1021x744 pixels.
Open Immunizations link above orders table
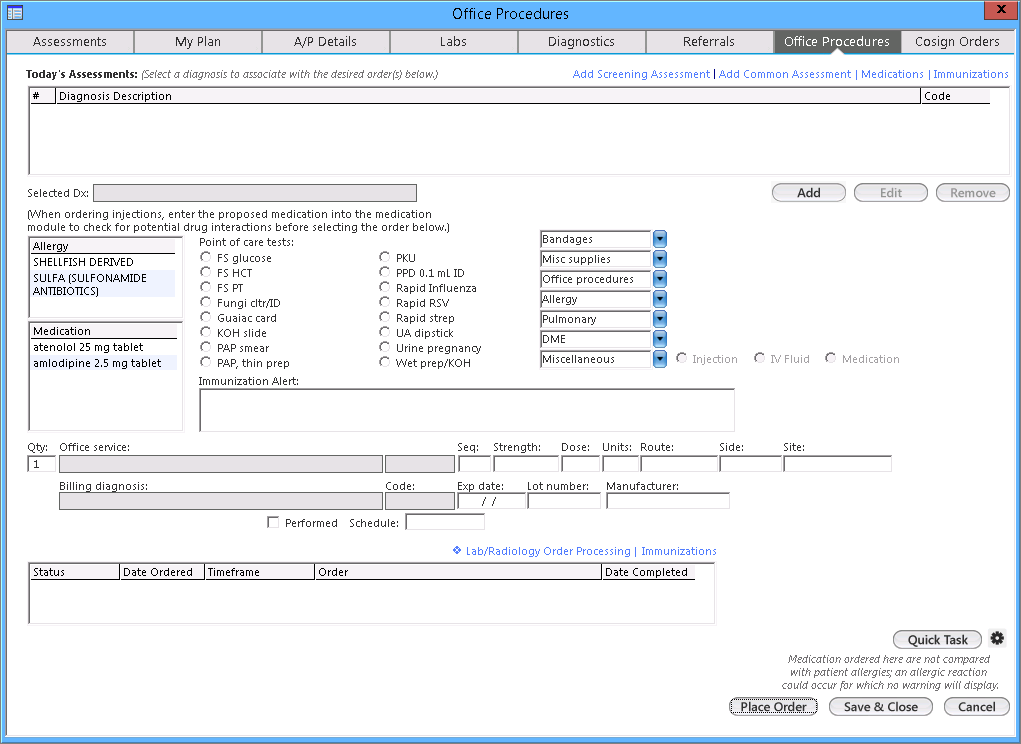[x=679, y=551]
